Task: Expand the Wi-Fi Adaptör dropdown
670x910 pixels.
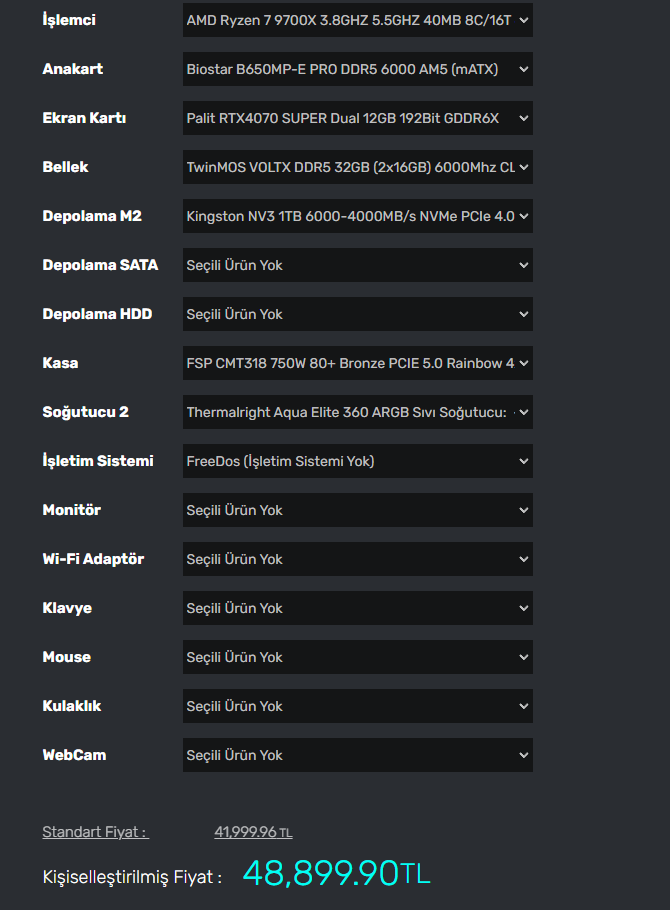Action: [357, 559]
